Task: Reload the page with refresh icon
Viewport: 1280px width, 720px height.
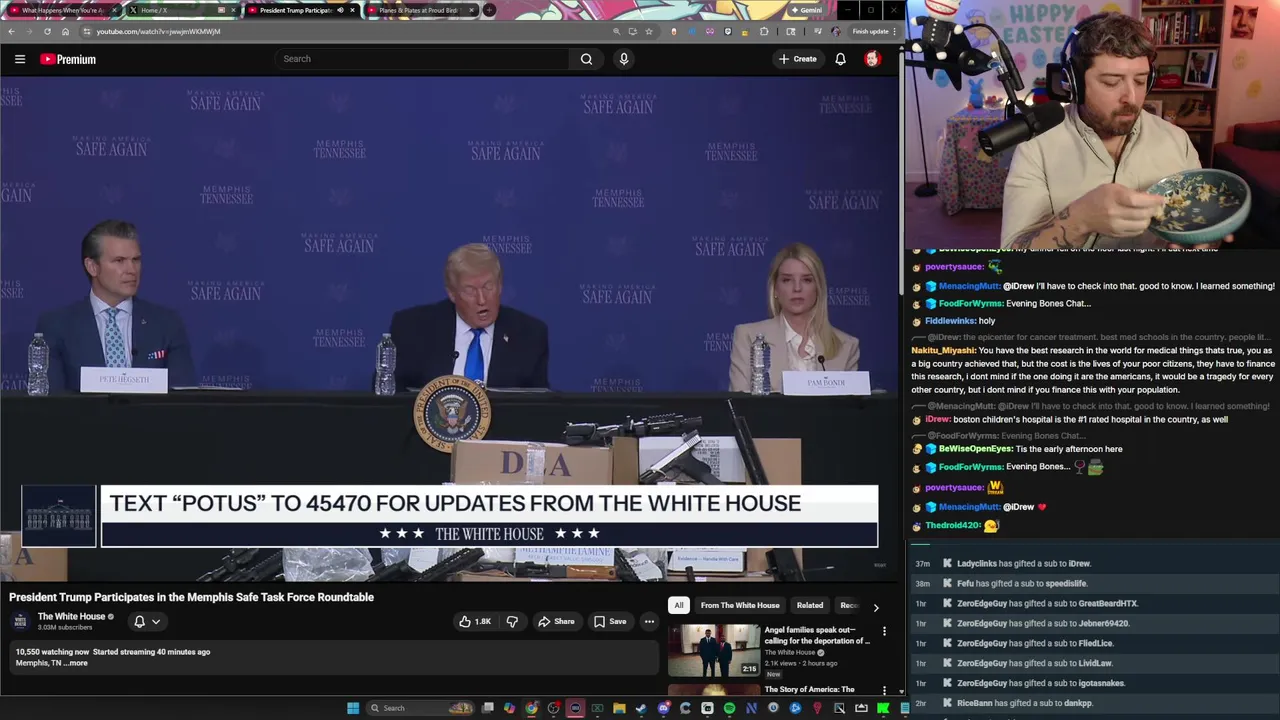Action: (47, 31)
